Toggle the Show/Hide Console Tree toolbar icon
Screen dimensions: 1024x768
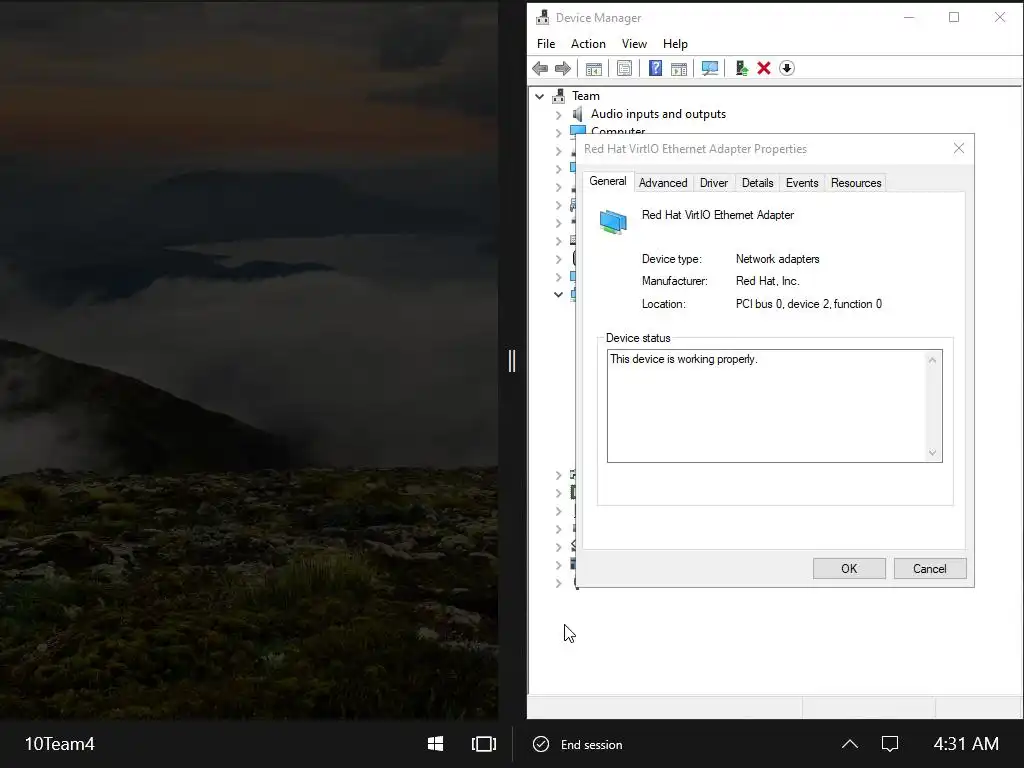tap(594, 68)
